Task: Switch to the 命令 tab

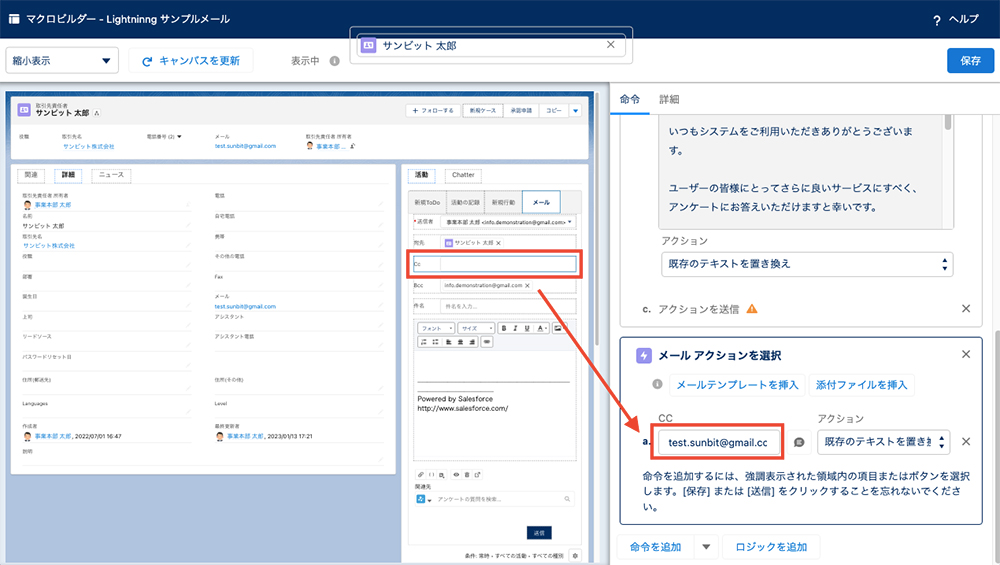Action: click(629, 99)
